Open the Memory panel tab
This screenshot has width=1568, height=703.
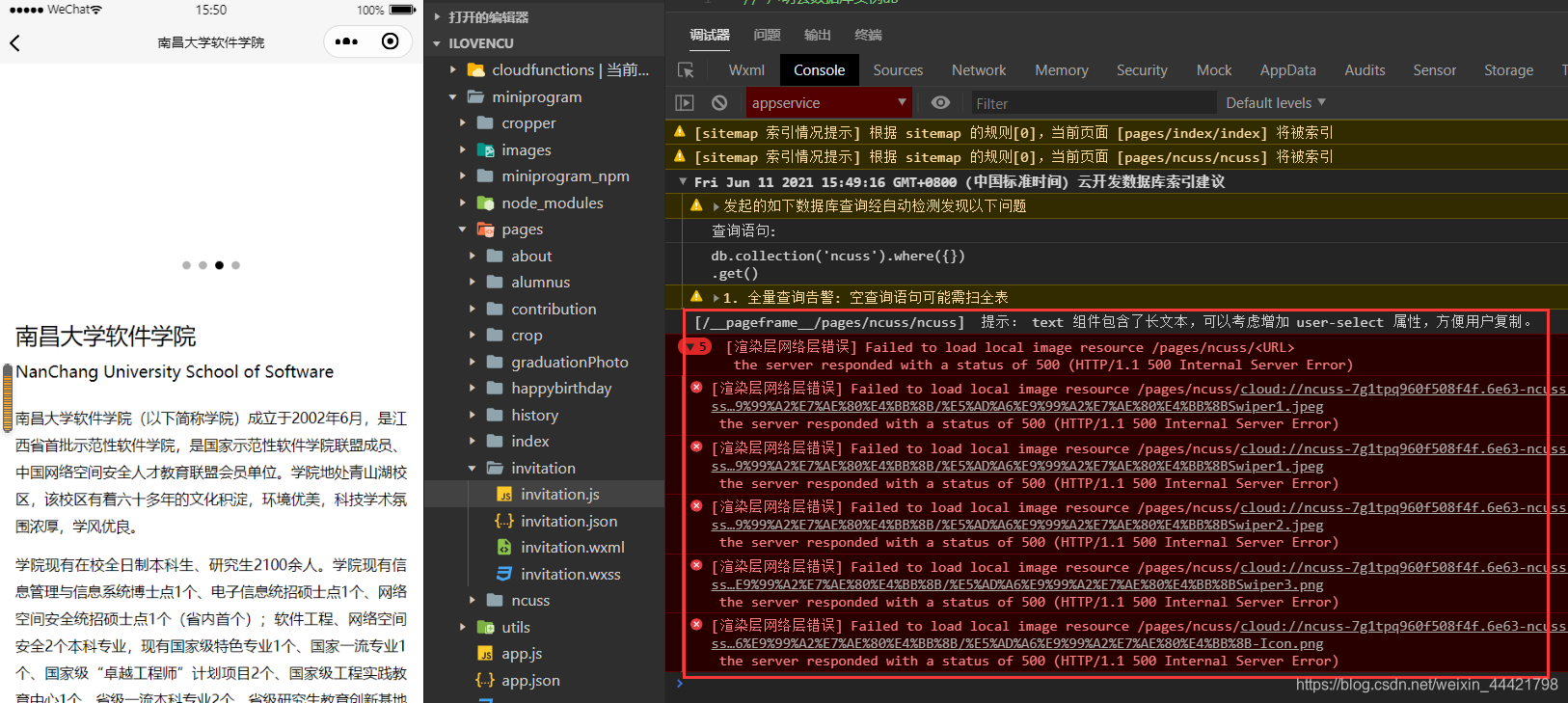point(1062,70)
